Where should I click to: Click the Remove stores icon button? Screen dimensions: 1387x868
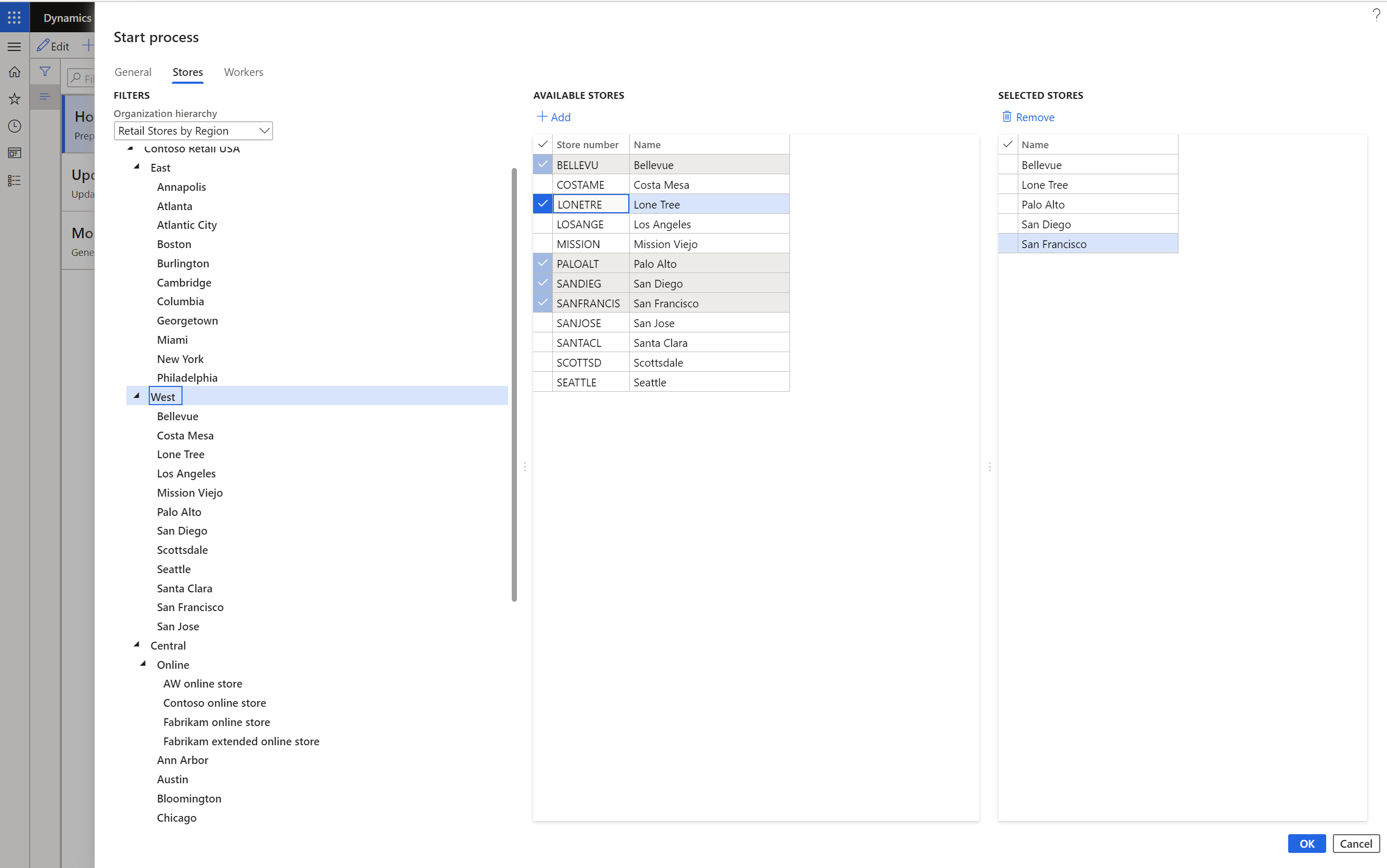point(1007,116)
